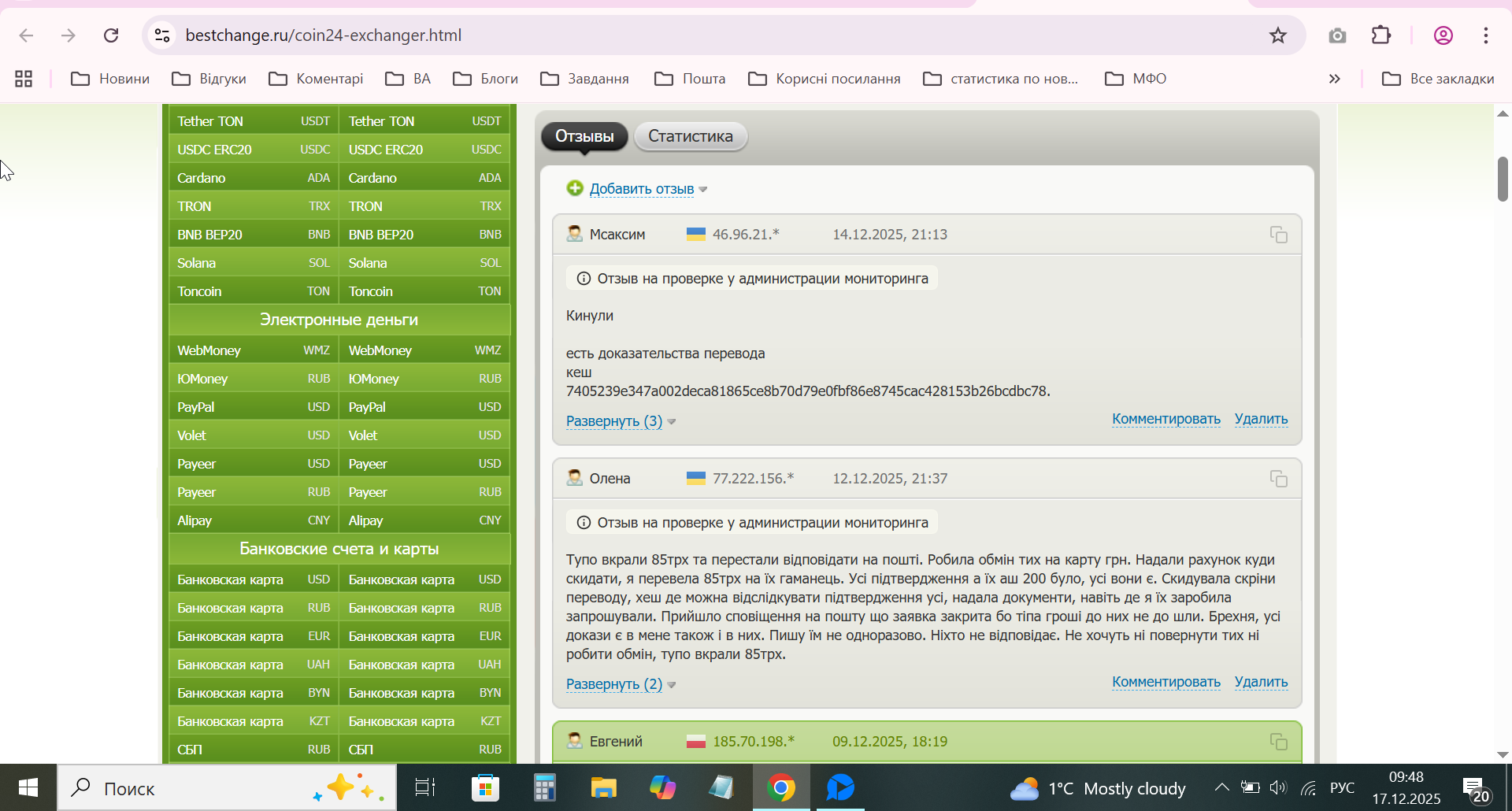The height and width of the screenshot is (811, 1512).
Task: Open the МФО bookmark folder
Action: click(1136, 79)
